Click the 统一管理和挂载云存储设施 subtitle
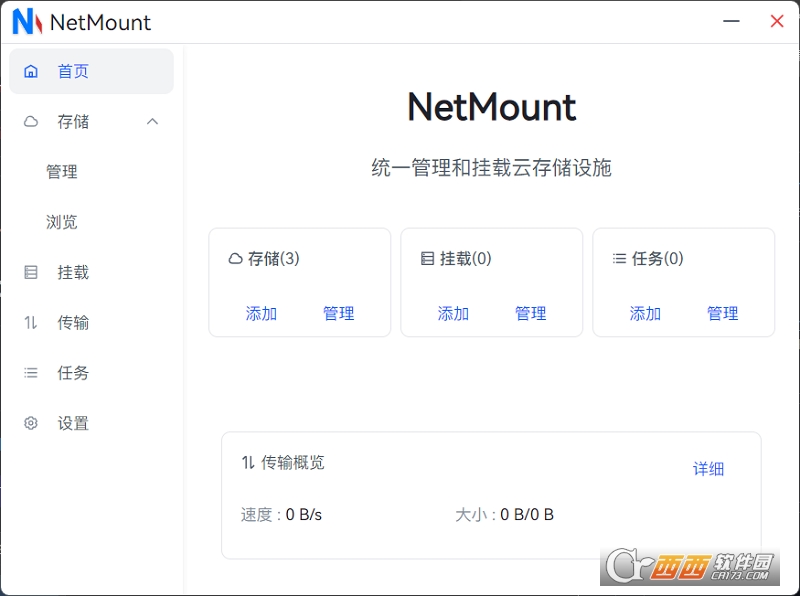 click(x=492, y=167)
